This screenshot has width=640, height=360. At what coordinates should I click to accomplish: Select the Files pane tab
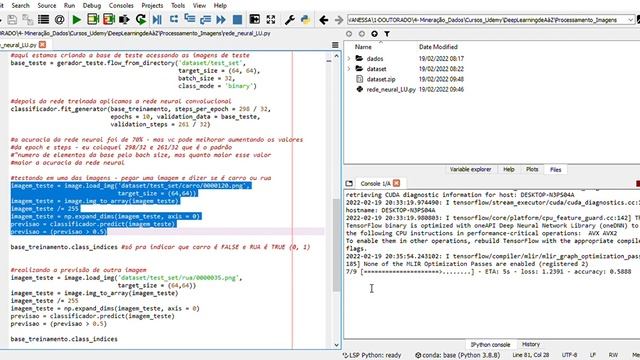[556, 169]
